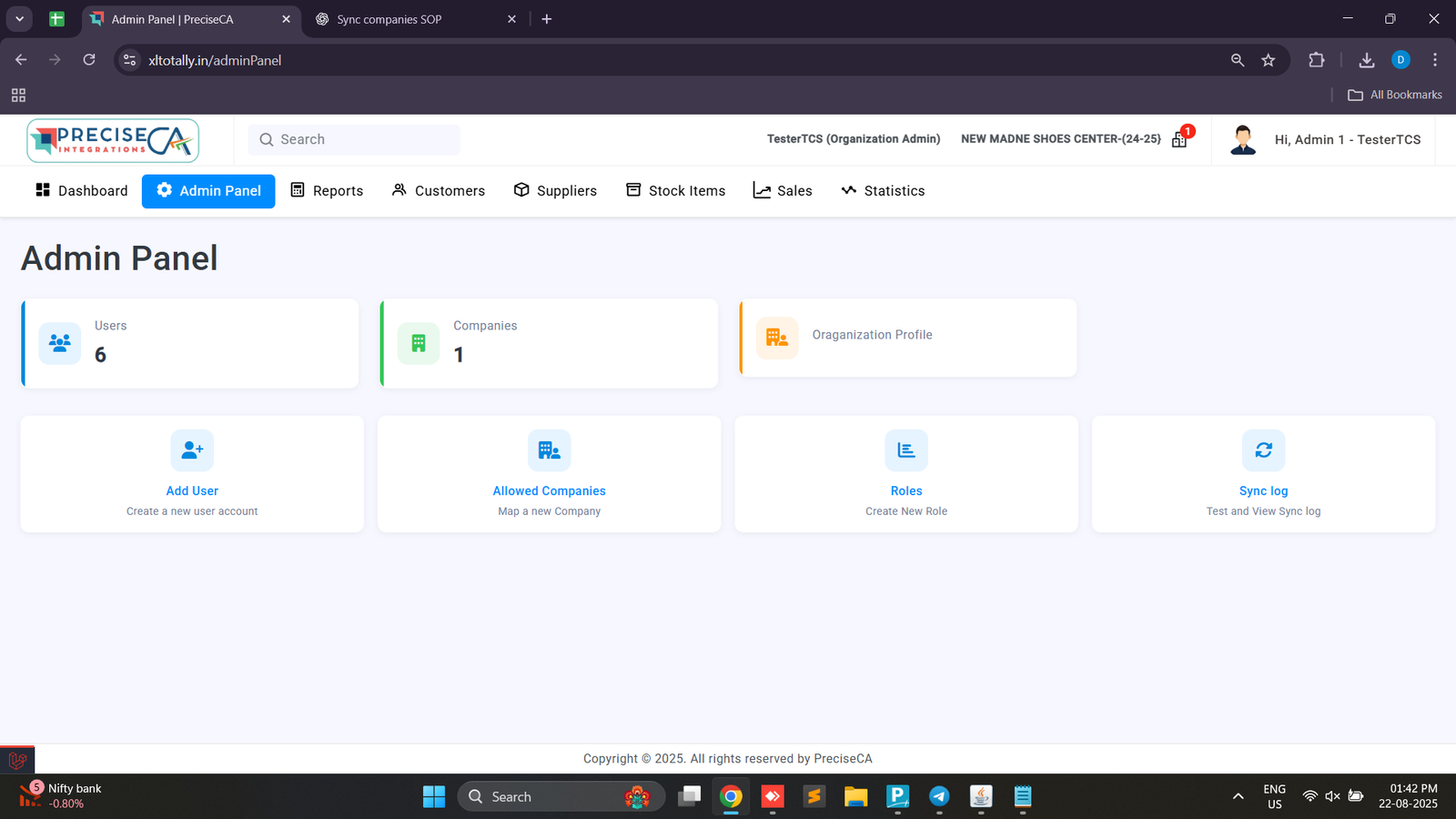1456x819 pixels.
Task: Go to Reports section
Action: pos(327,191)
